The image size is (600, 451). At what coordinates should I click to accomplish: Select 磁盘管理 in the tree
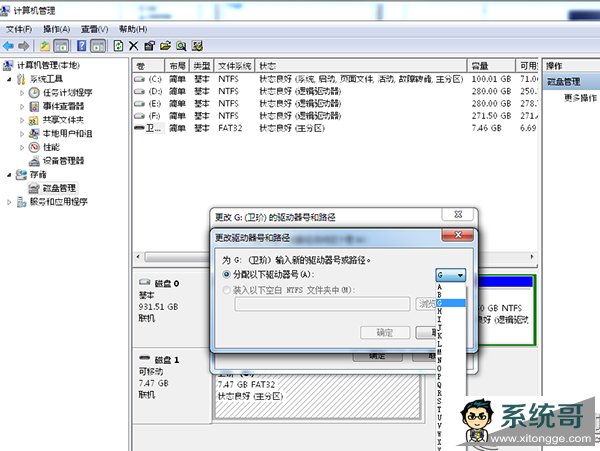[59, 188]
